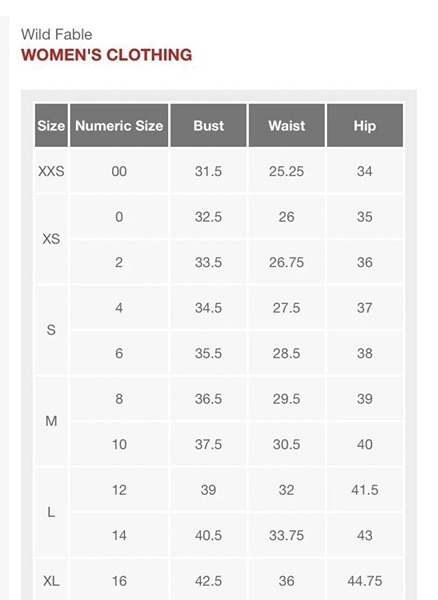Select hip value 41.5
Viewport: 438px width, 600px height.
pos(365,490)
